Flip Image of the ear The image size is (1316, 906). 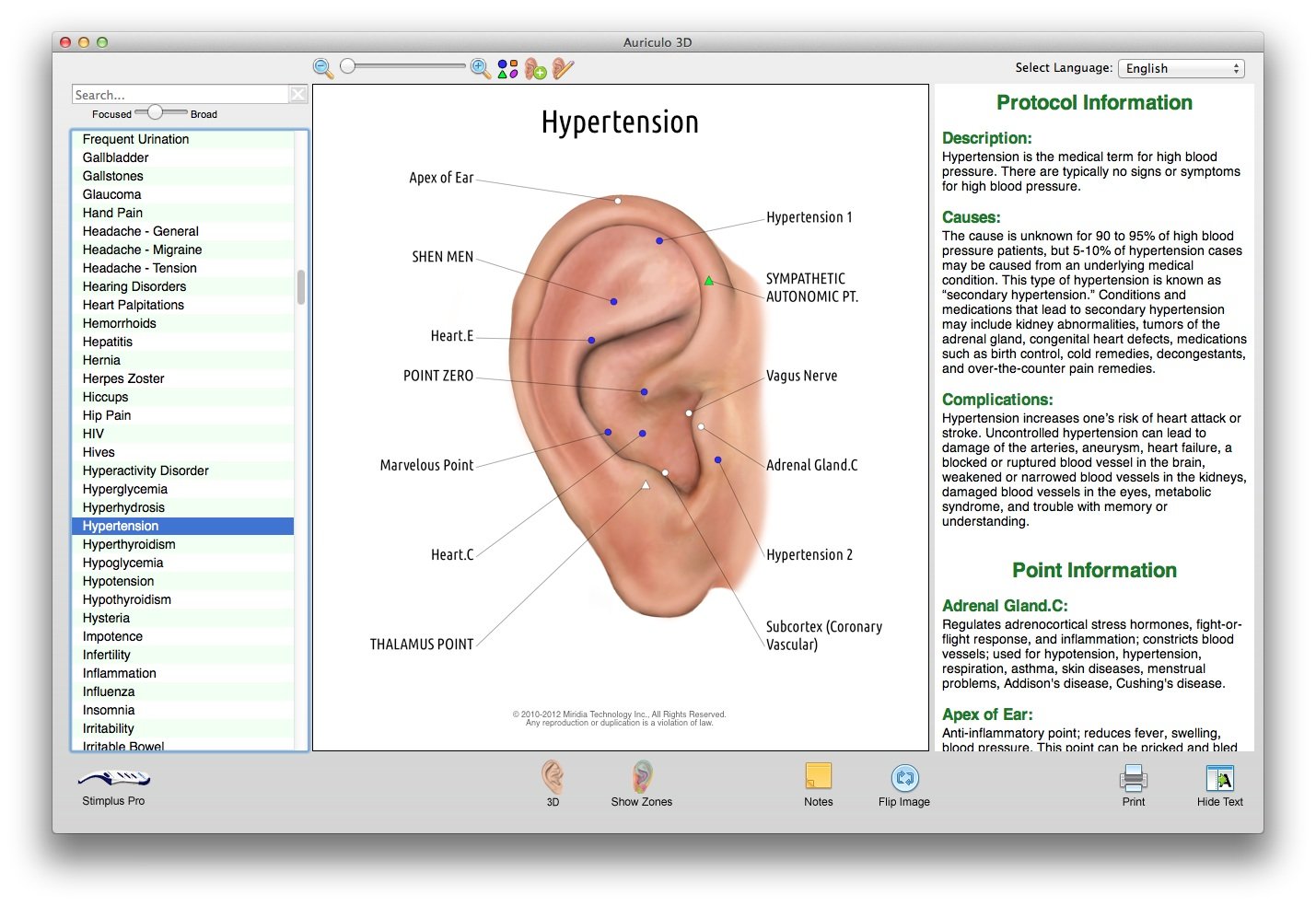[x=904, y=781]
